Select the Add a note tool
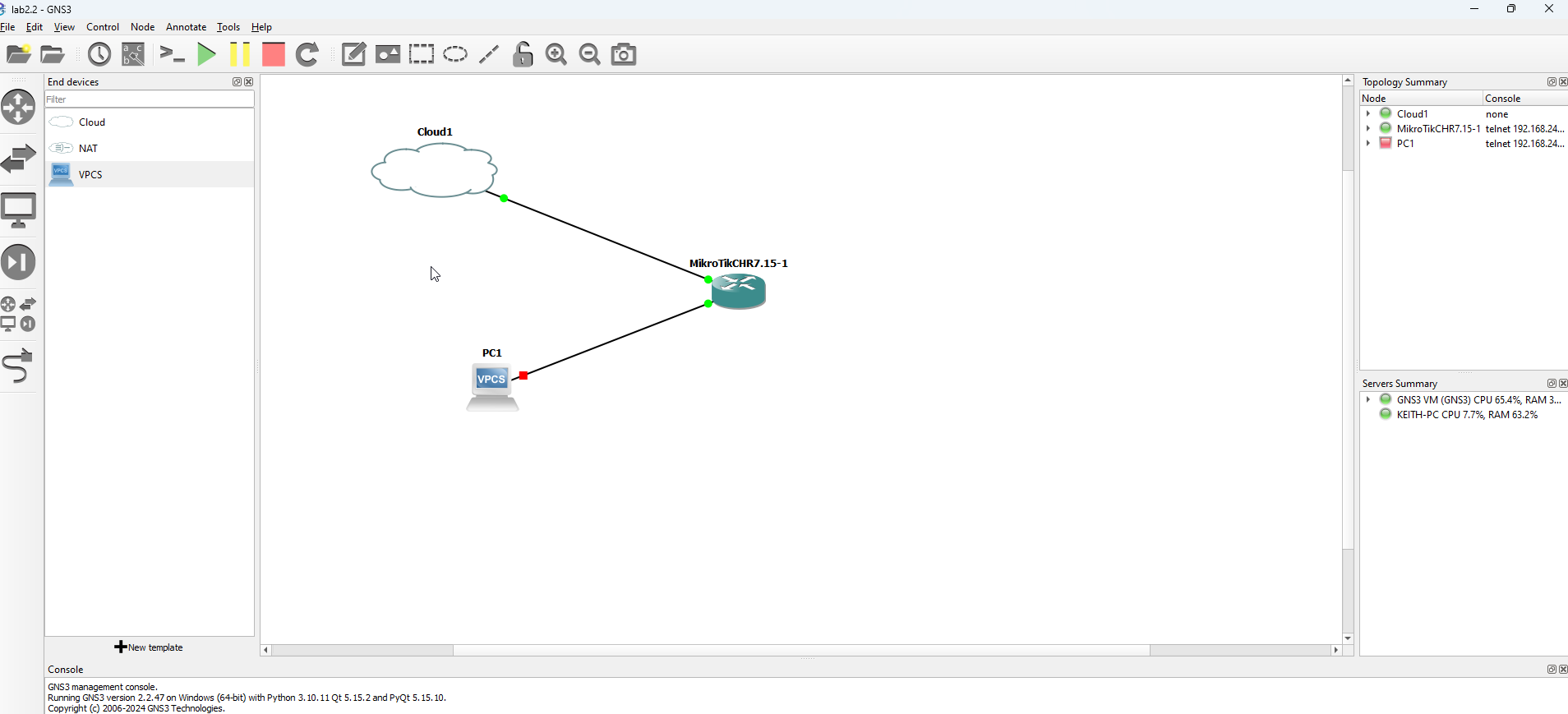Viewport: 1568px width, 714px height. [354, 54]
